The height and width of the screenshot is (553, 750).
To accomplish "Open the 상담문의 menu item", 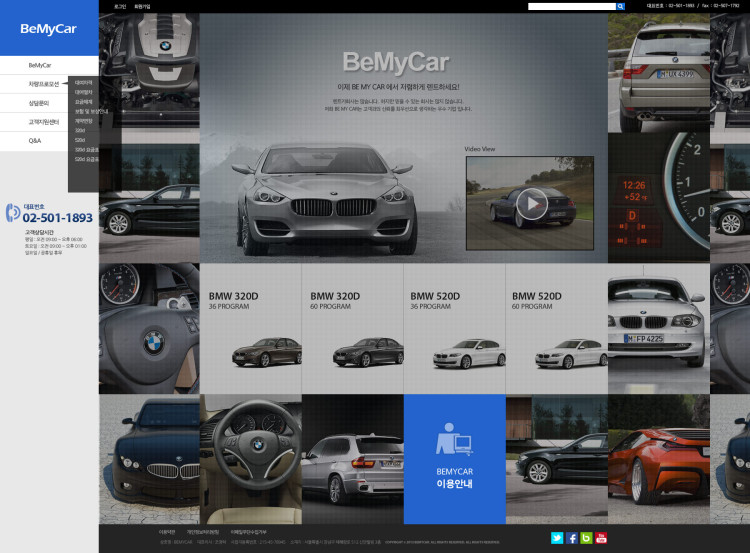I will tap(39, 103).
